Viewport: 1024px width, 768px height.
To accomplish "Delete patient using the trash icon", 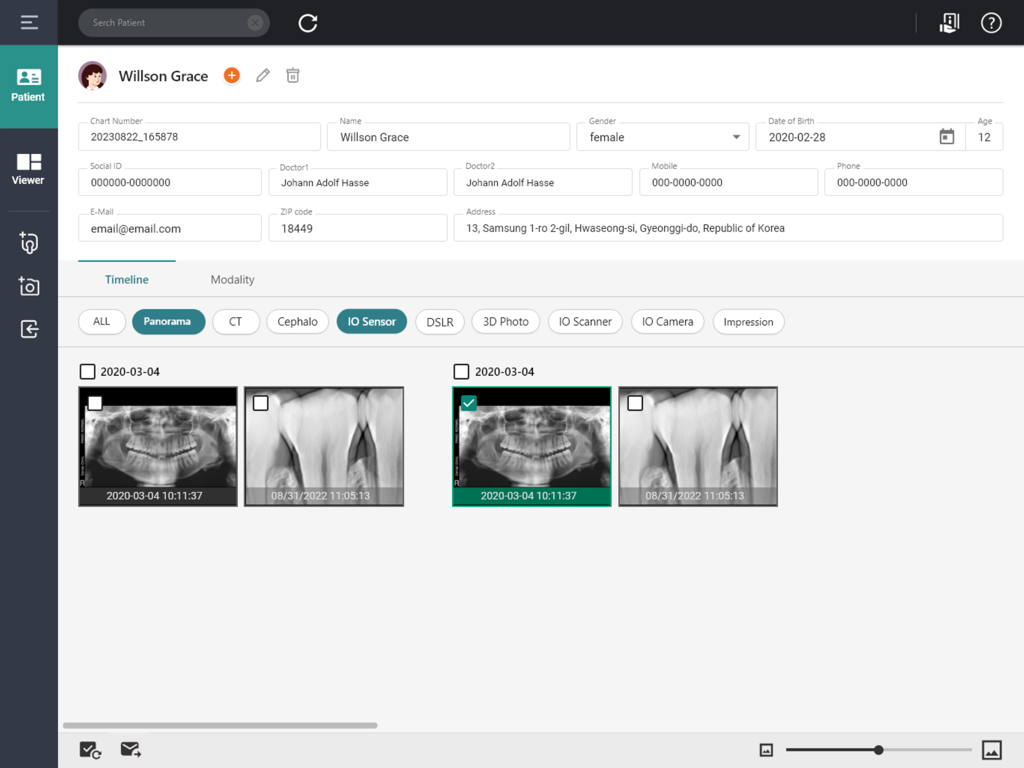I will 292,75.
